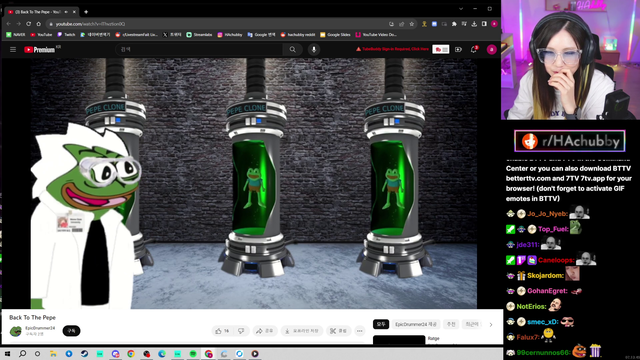Click chat username GohanEgret

pyautogui.click(x=547, y=291)
